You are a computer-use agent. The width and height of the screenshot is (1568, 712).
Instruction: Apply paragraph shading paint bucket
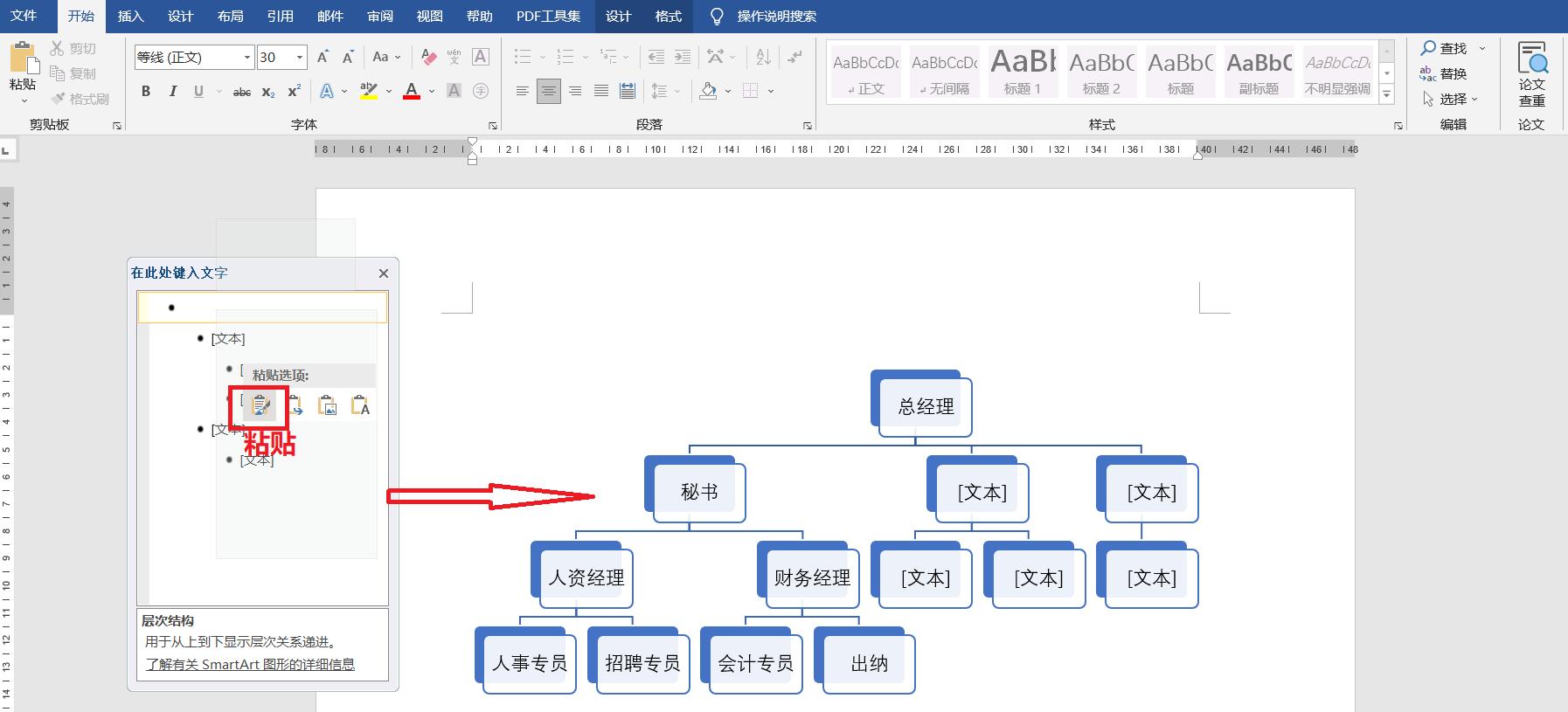(709, 91)
